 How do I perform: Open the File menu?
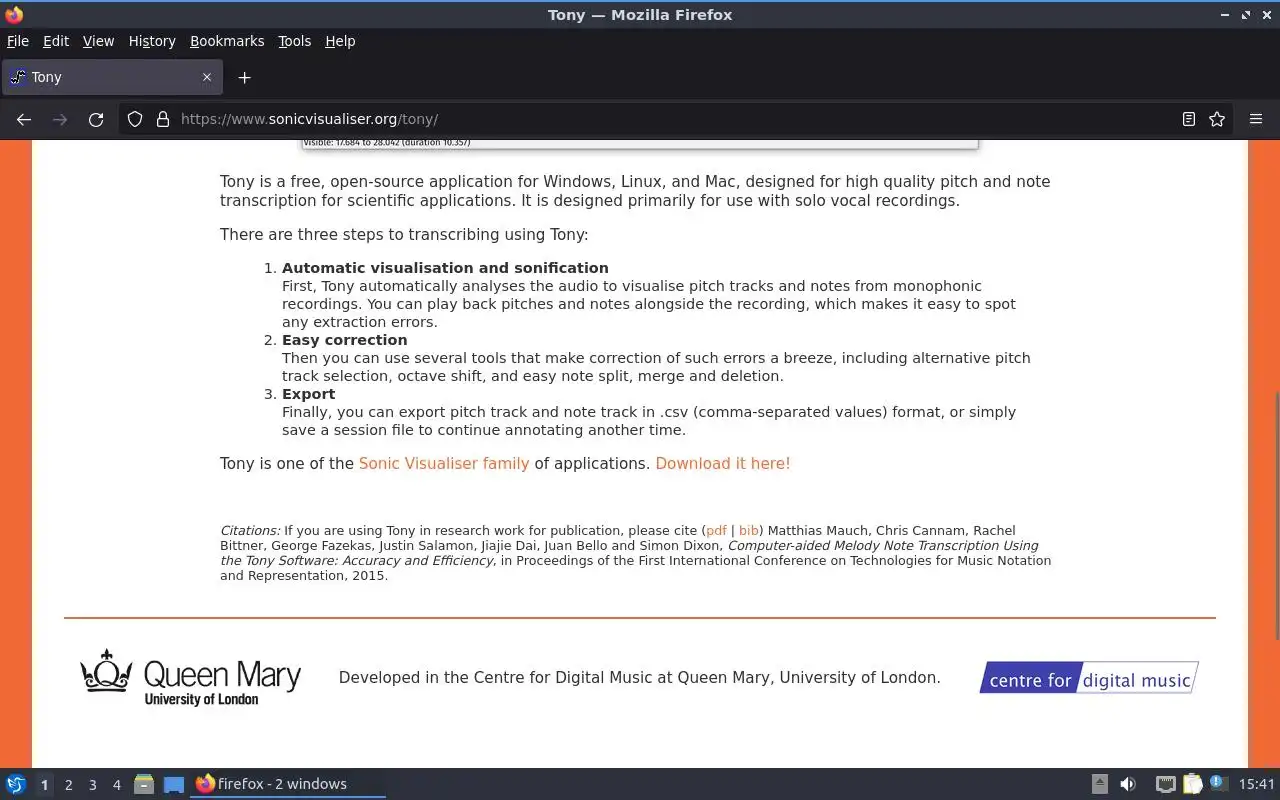(18, 41)
